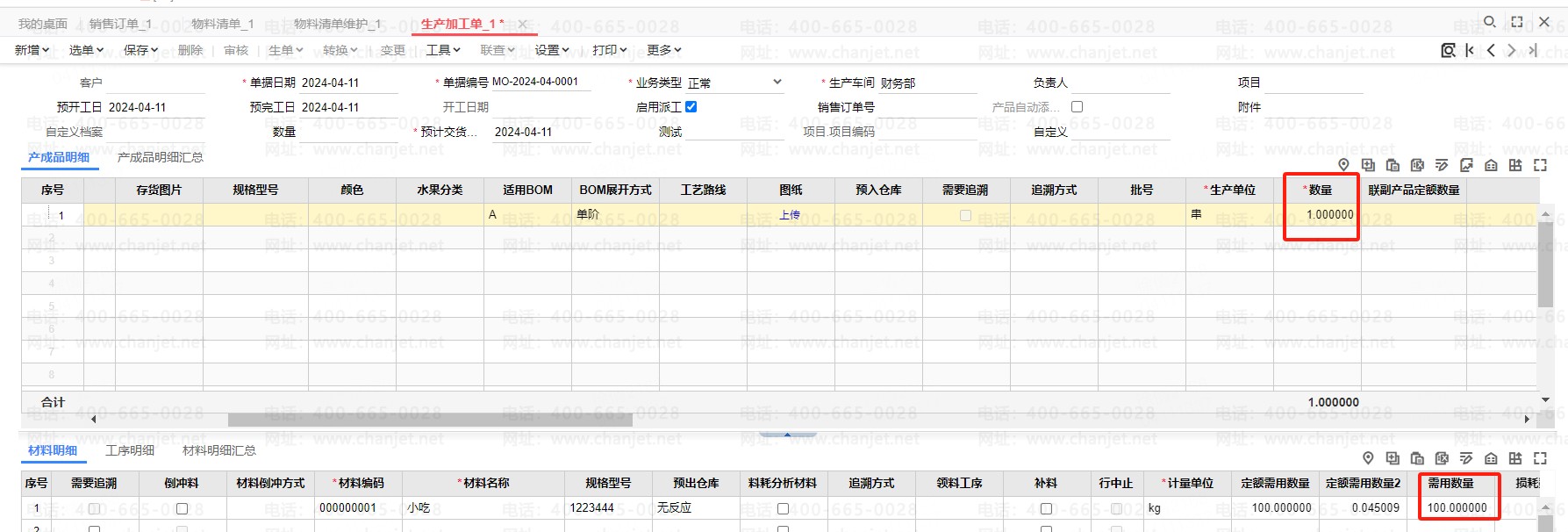
Task: Toggle the 产品自动添 checkbox
Action: click(1077, 106)
